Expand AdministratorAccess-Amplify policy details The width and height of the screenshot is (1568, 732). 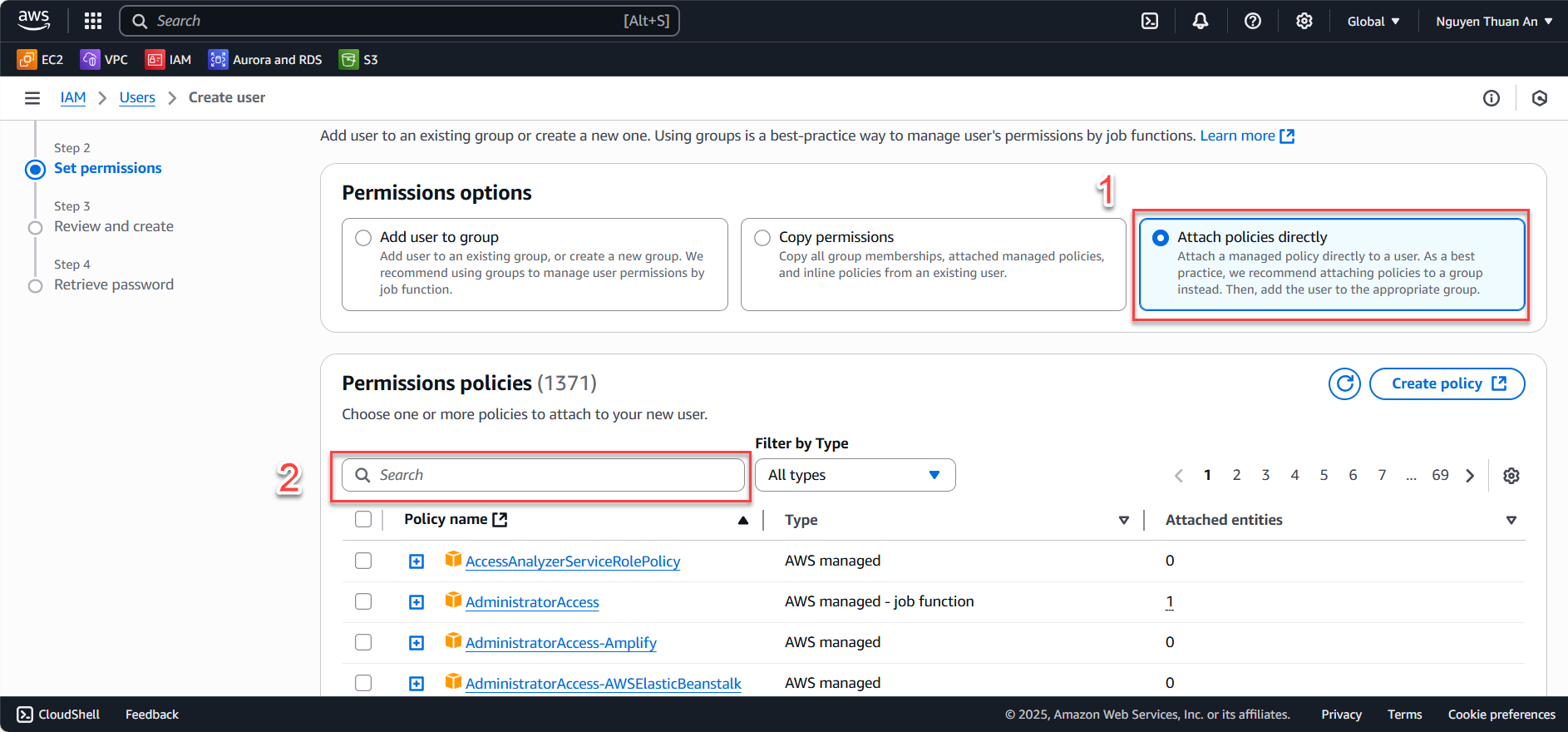[417, 643]
